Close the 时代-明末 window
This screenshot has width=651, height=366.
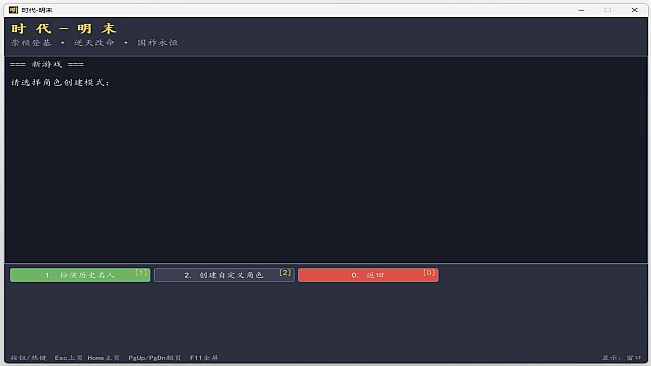tap(634, 10)
